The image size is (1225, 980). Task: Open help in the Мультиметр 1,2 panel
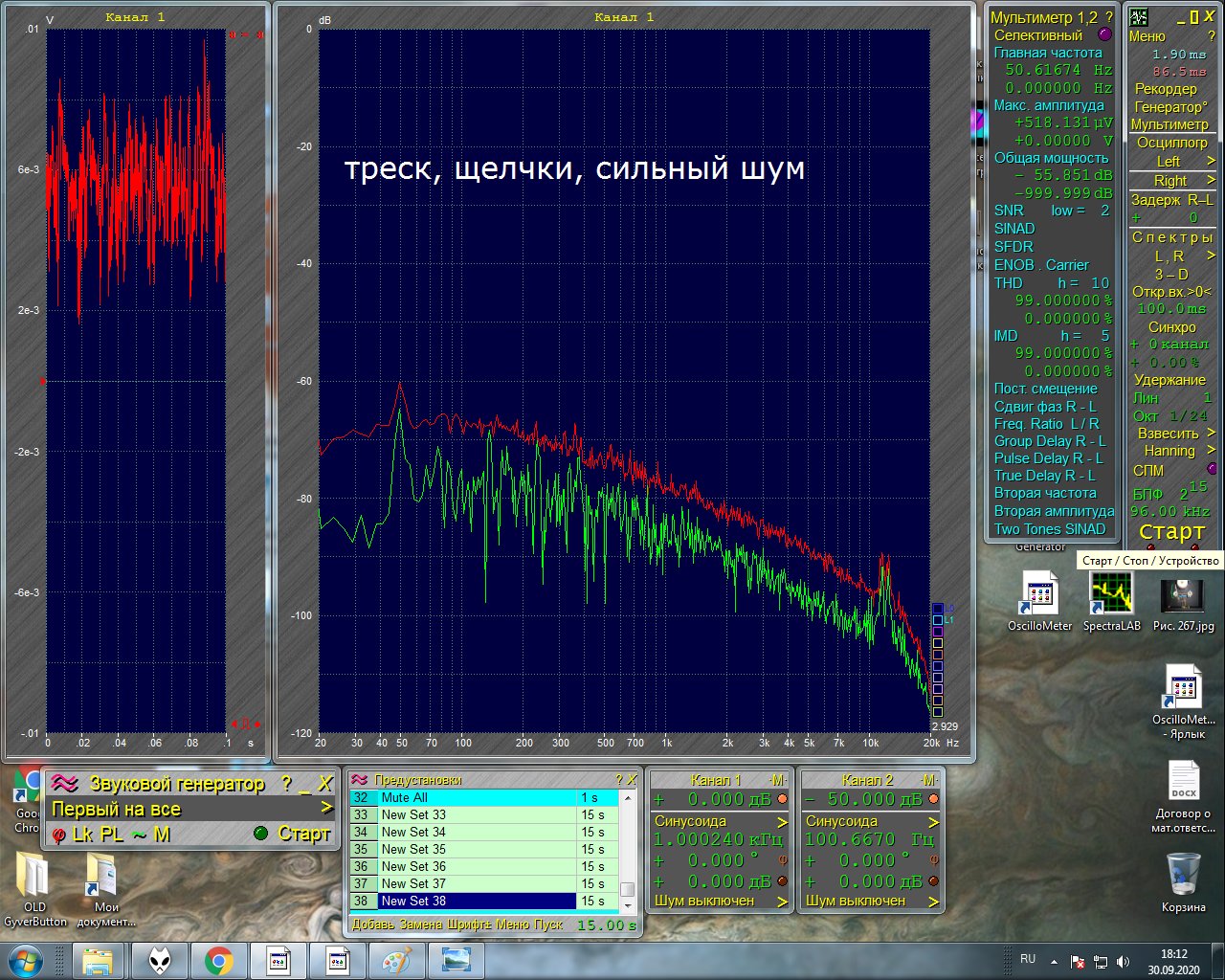(x=1108, y=17)
